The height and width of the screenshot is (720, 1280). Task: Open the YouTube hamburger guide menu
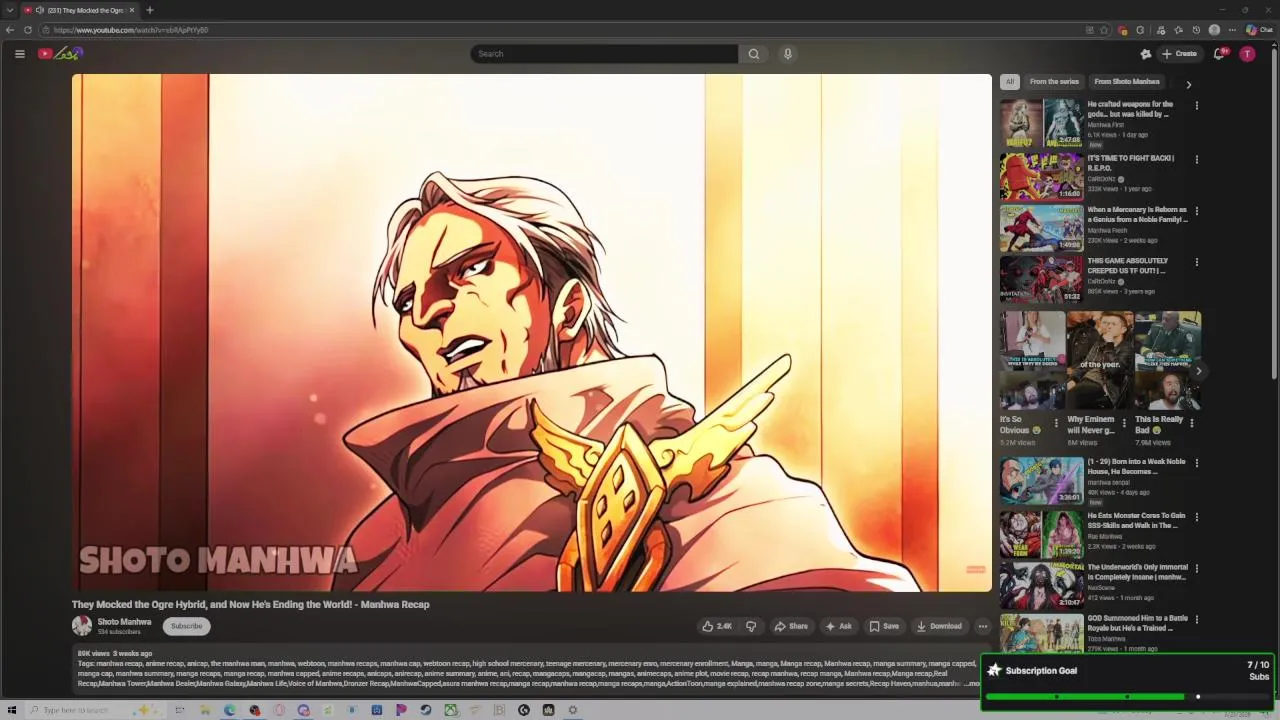click(x=19, y=54)
